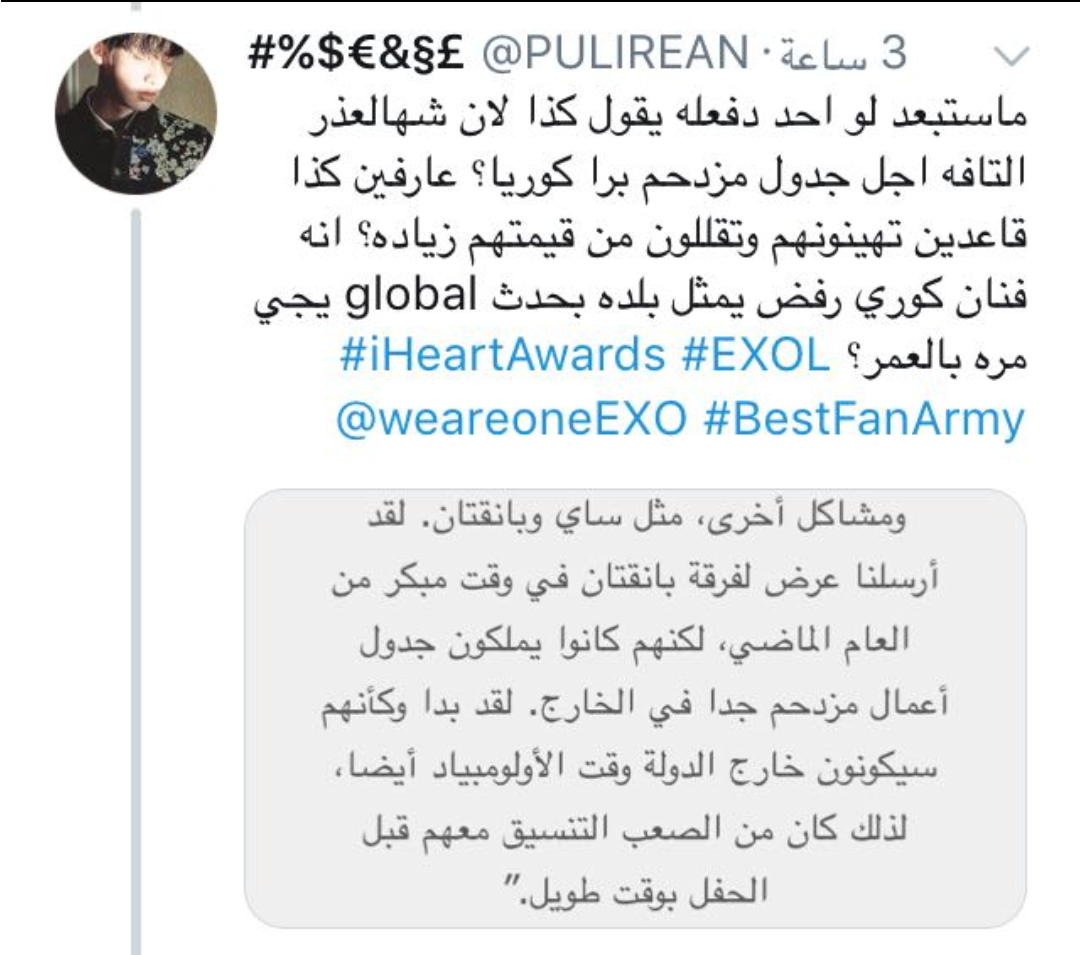Click the #%$€&§£ display name

coord(357,53)
